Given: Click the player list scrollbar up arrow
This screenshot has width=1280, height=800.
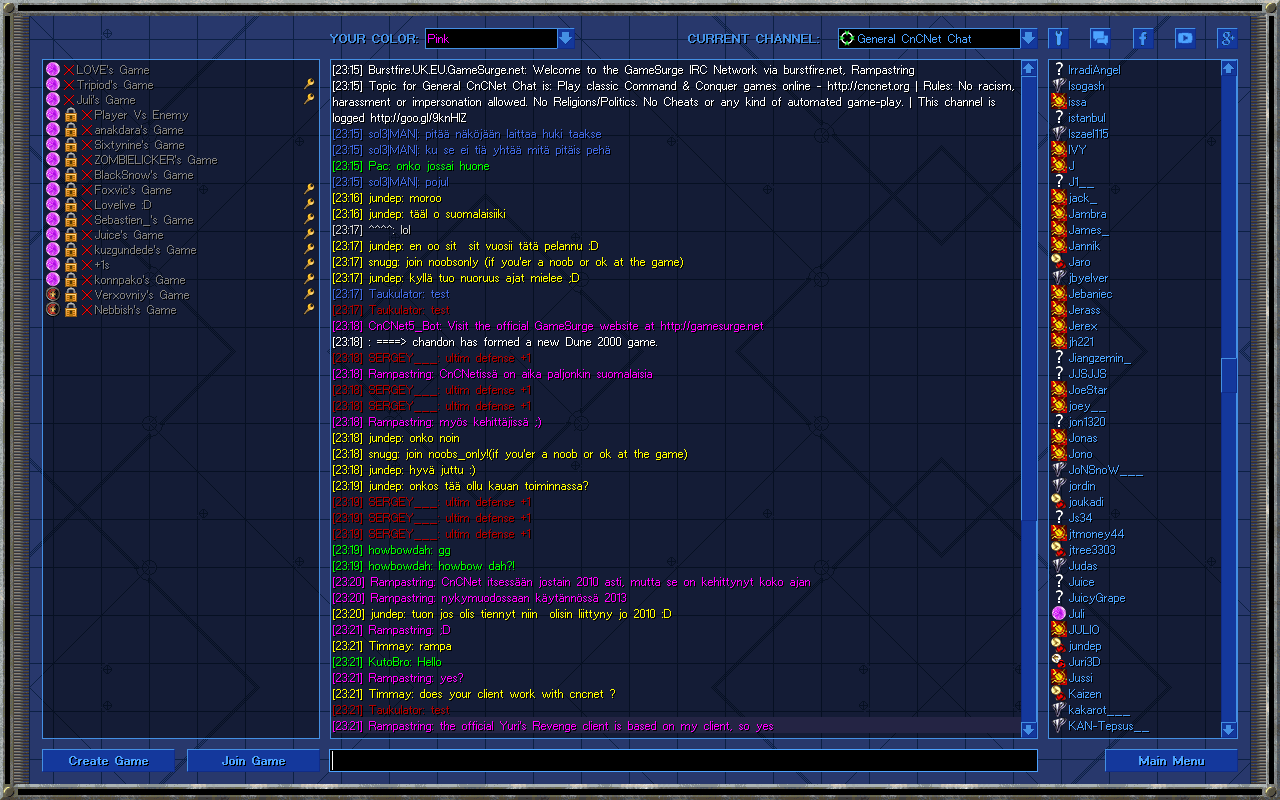Looking at the screenshot, I should (1229, 69).
